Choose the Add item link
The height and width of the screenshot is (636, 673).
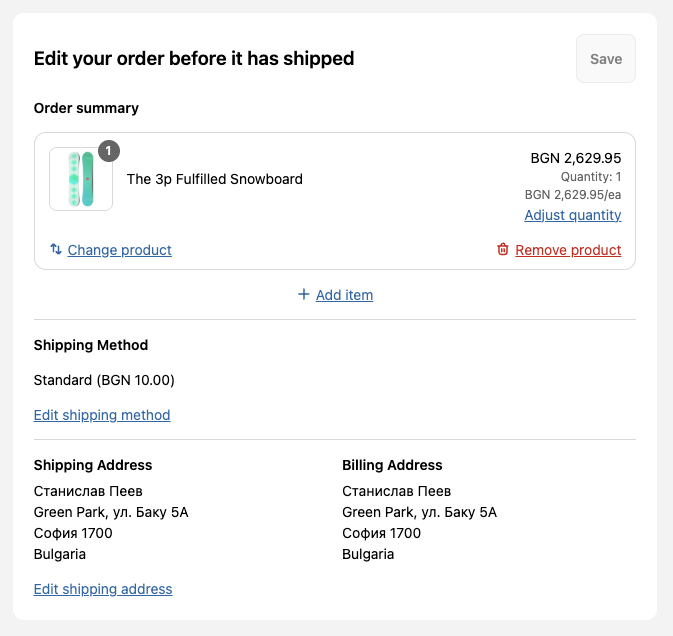[344, 295]
